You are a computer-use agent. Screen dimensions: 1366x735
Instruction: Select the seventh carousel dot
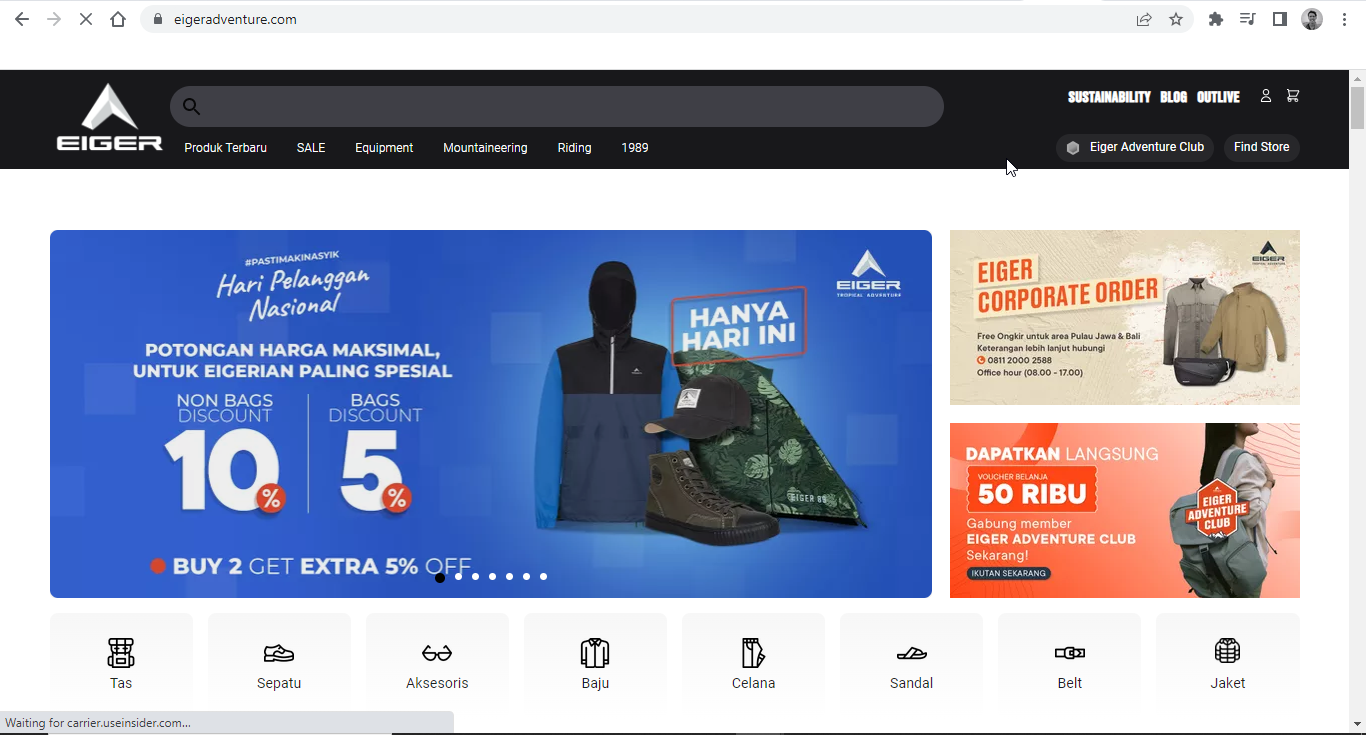click(x=544, y=577)
